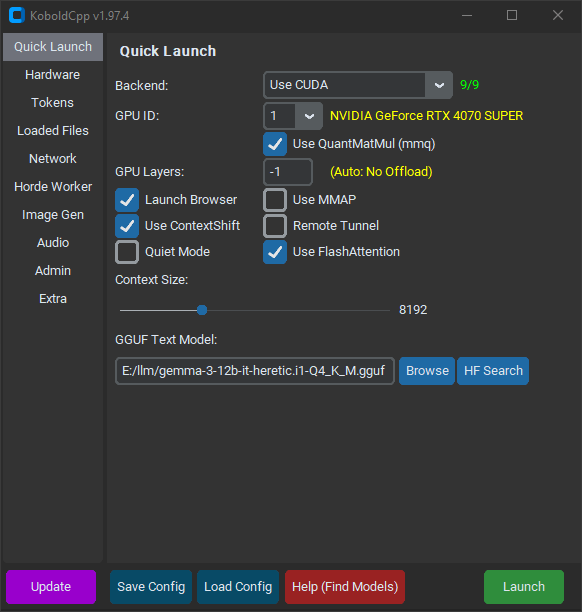Open the Backend dropdown arrow
This screenshot has width=582, height=612.
[x=439, y=85]
